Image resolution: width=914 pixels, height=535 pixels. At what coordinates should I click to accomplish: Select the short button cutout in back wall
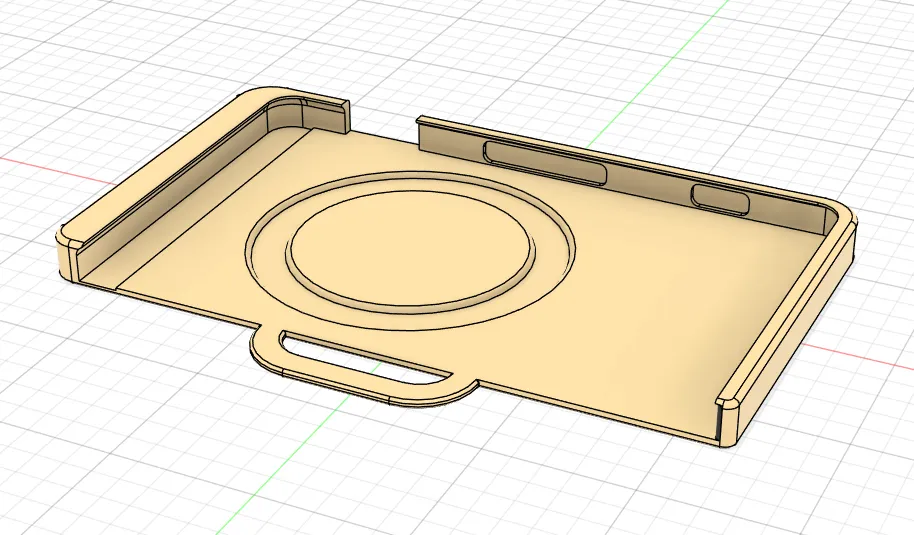click(x=720, y=199)
